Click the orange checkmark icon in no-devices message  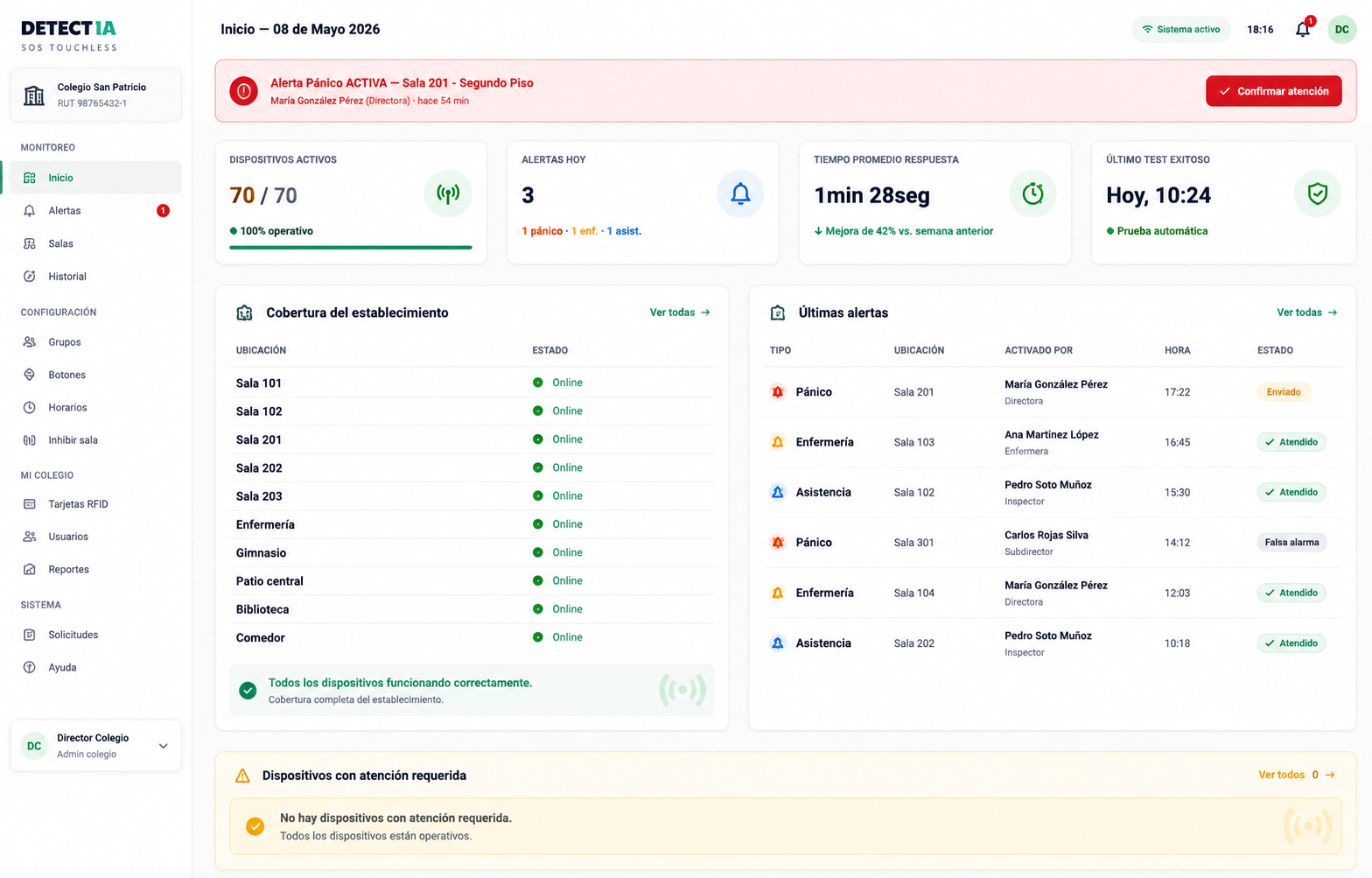pos(255,826)
